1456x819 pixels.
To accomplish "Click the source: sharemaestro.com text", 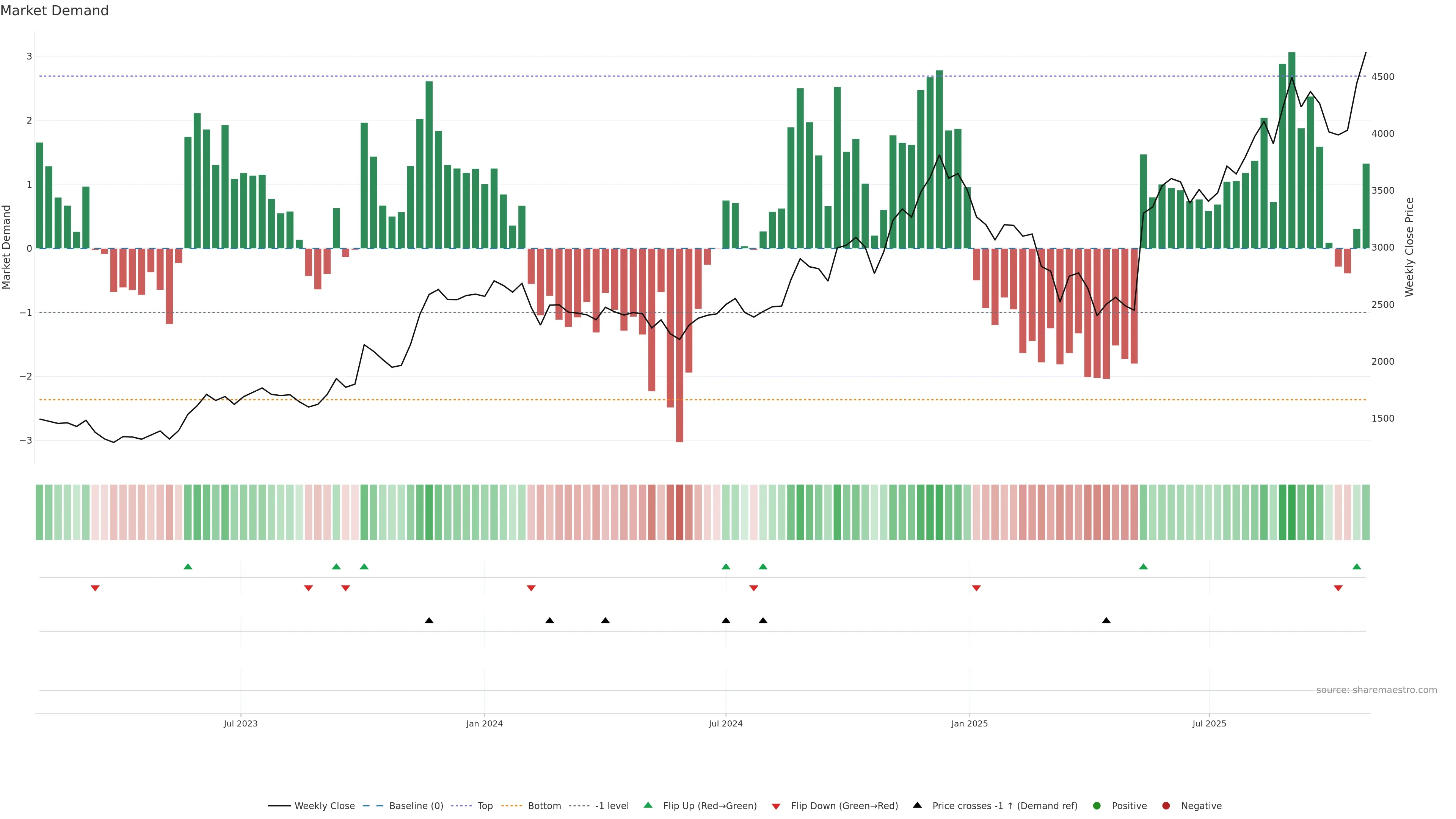I will pos(1376,690).
